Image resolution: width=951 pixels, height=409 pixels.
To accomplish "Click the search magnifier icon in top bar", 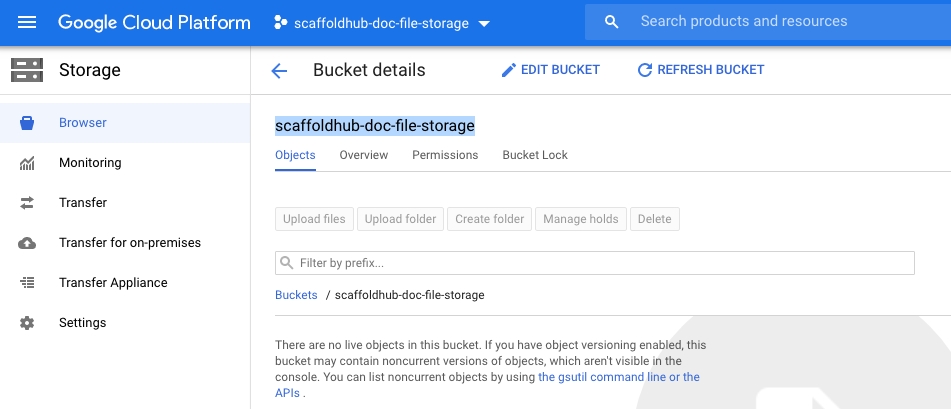I will tap(612, 22).
